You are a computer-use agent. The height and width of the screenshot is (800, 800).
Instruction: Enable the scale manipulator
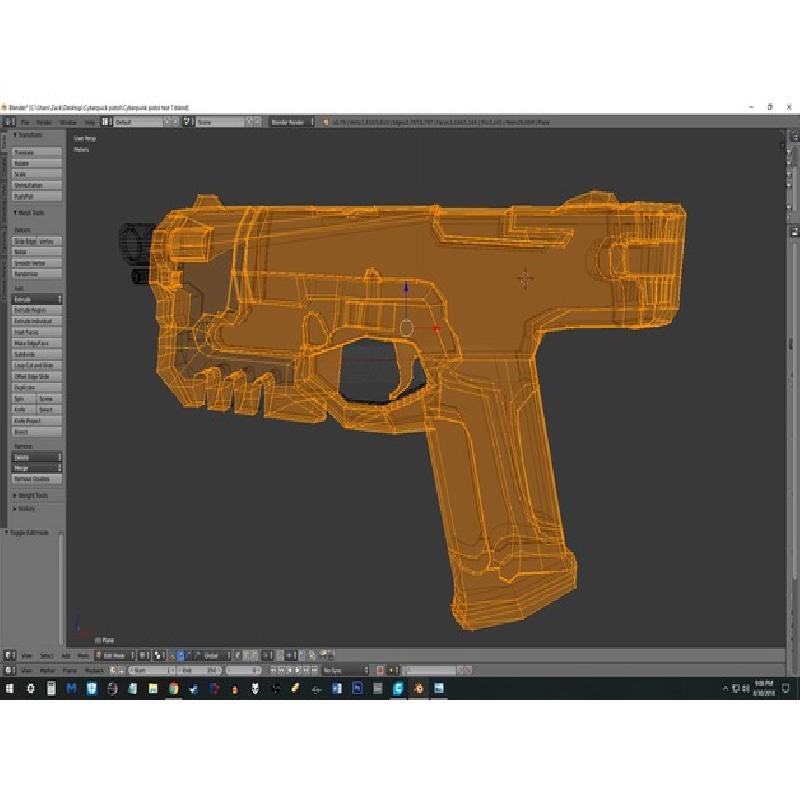[198, 656]
